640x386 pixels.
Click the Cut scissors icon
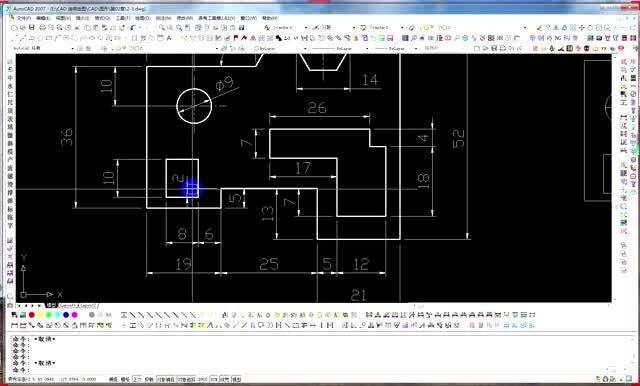pyautogui.click(x=78, y=28)
